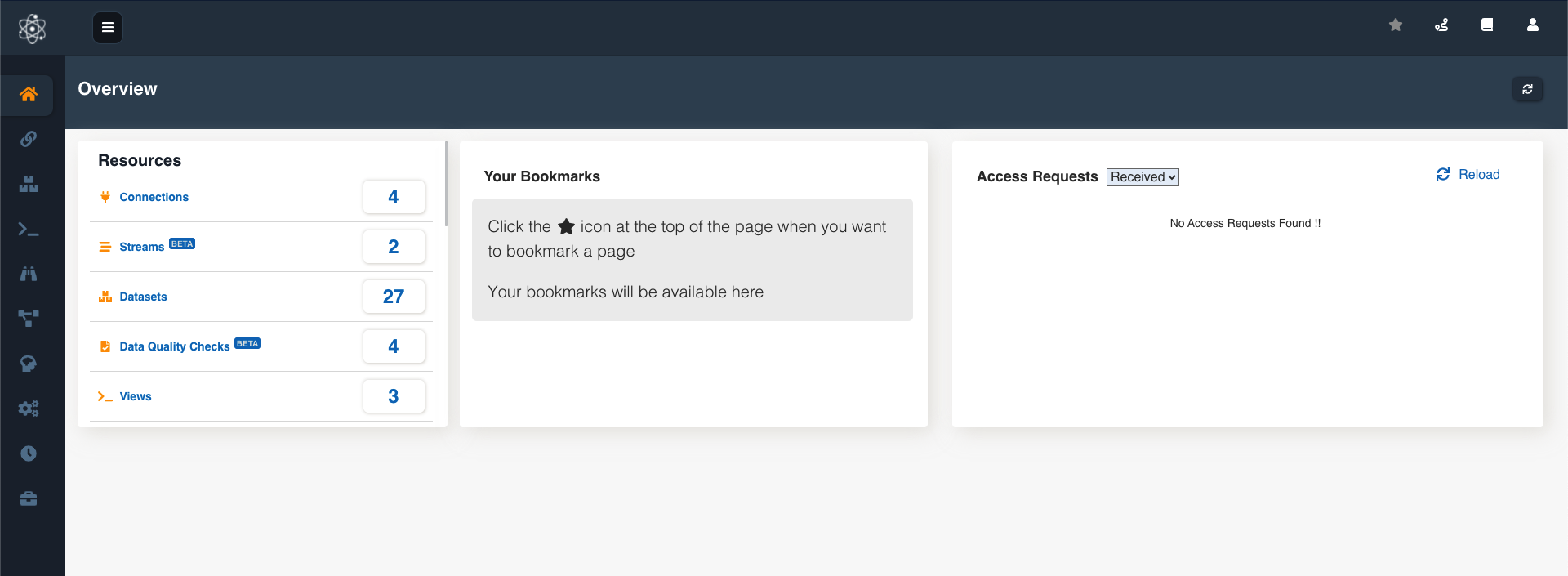Open the user profile icon
1568x576 pixels.
pos(1533,25)
